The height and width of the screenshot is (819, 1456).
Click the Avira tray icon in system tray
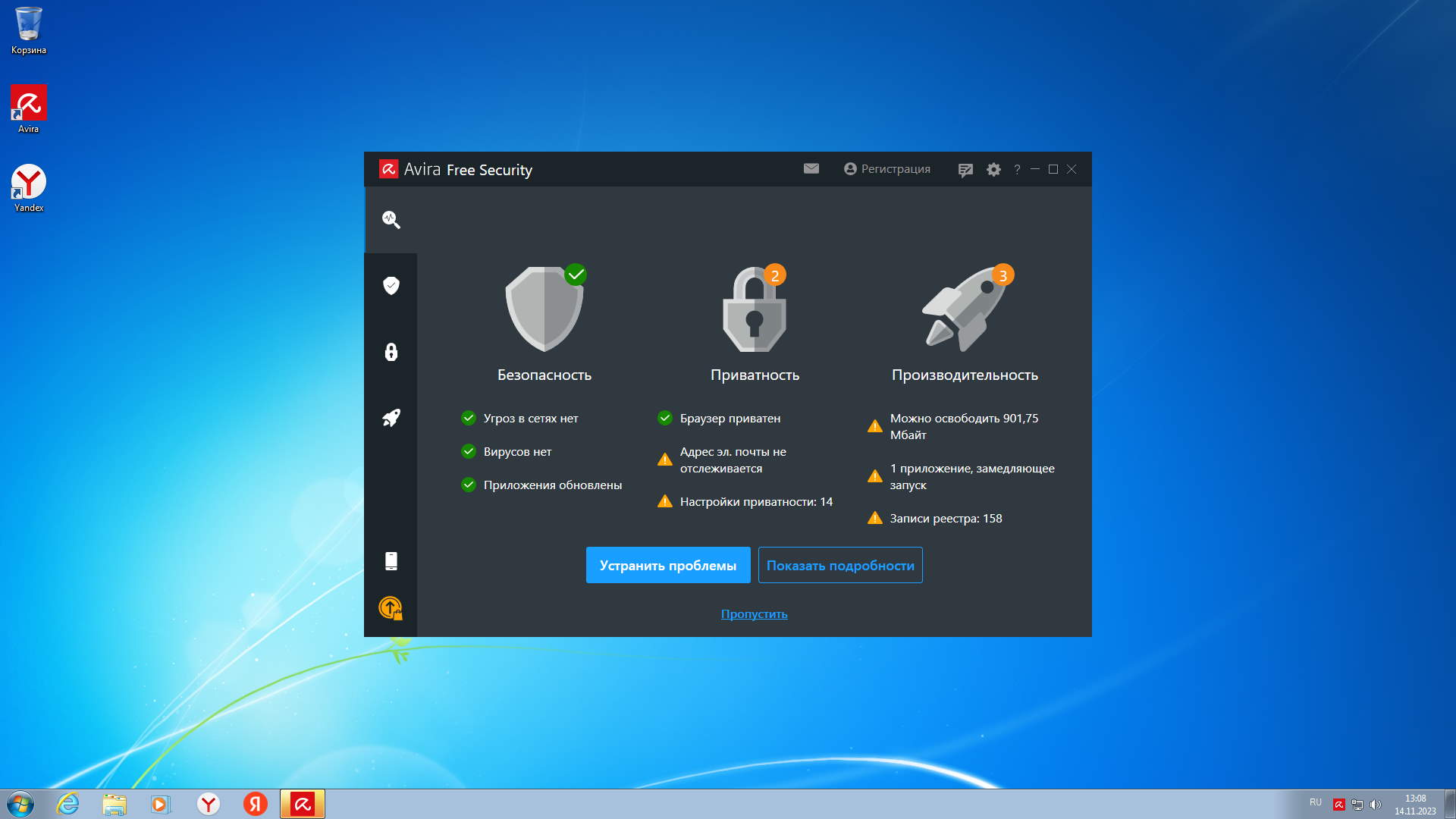pyautogui.click(x=1339, y=805)
